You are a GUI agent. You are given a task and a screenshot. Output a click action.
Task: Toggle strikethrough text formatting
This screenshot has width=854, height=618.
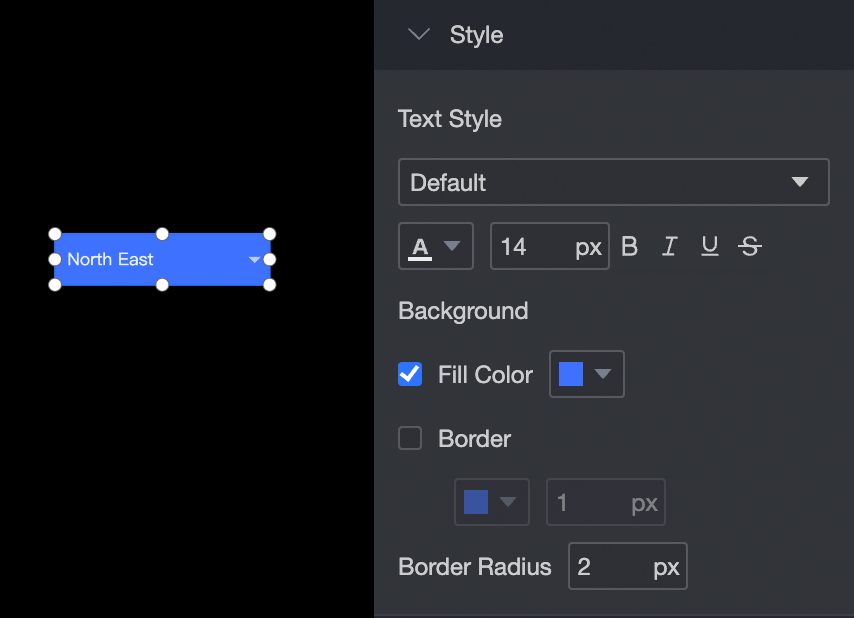coord(750,246)
